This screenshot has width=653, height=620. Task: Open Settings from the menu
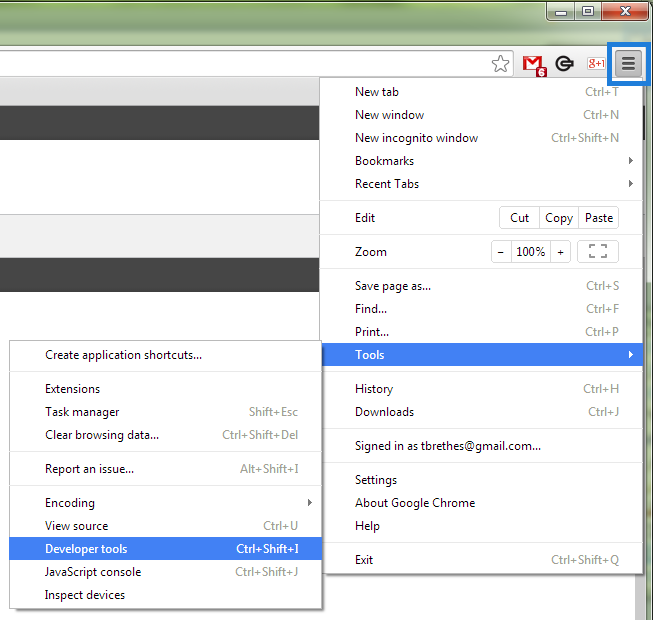pyautogui.click(x=481, y=480)
